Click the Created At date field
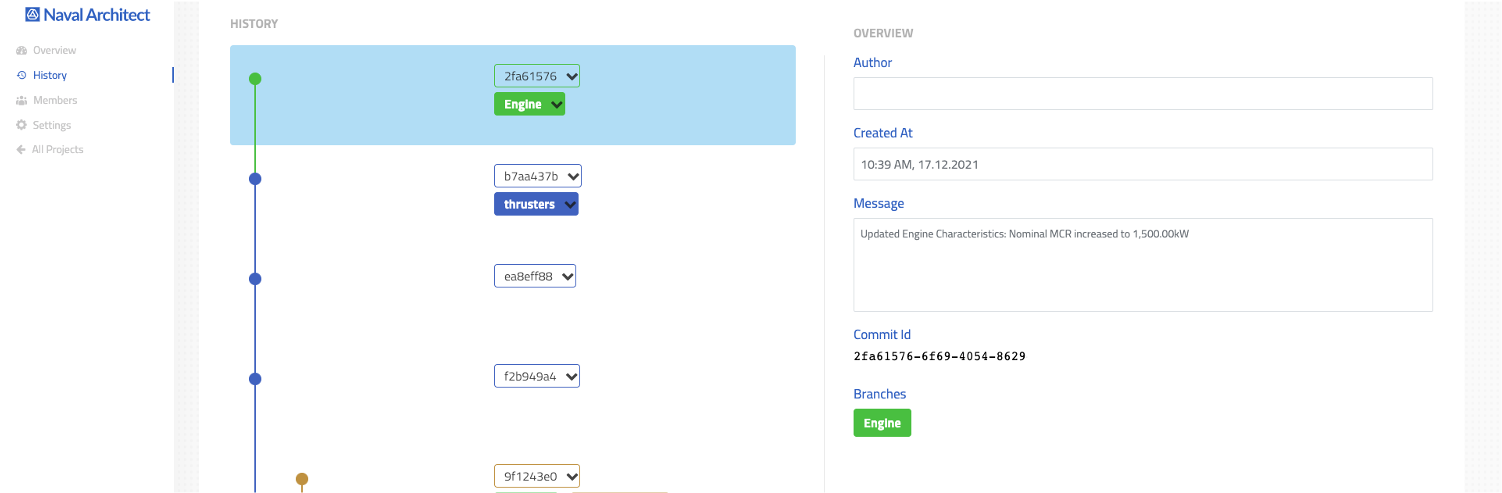 click(x=1143, y=164)
